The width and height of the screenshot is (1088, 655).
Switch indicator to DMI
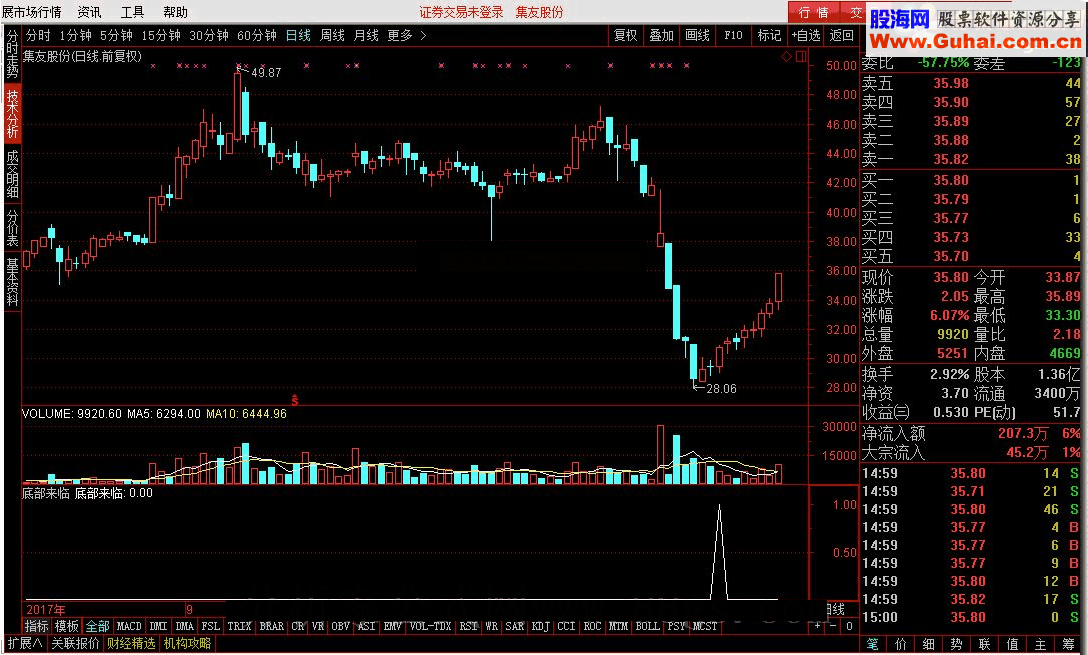[159, 626]
